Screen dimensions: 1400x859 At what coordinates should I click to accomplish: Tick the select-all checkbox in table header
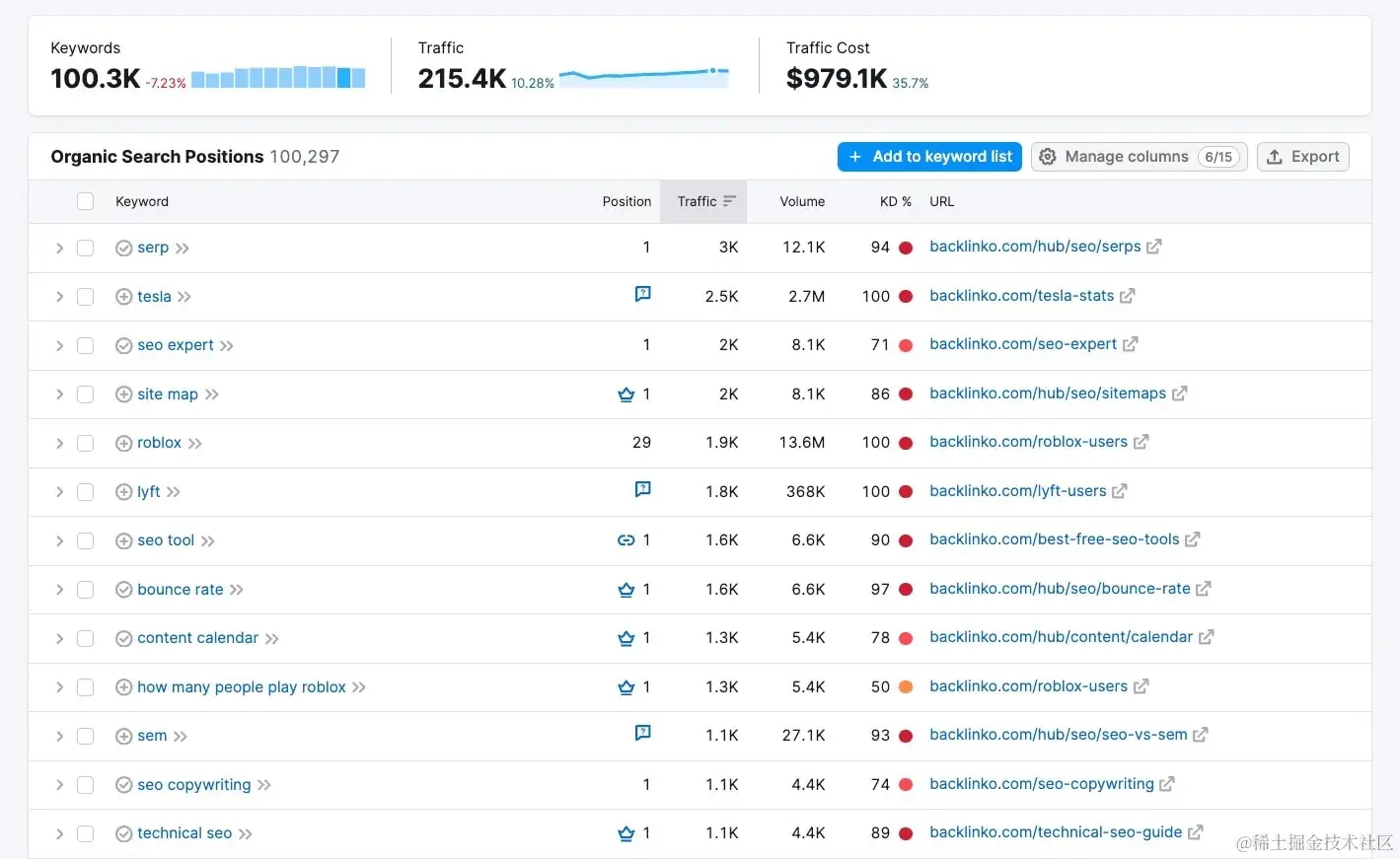tap(86, 201)
